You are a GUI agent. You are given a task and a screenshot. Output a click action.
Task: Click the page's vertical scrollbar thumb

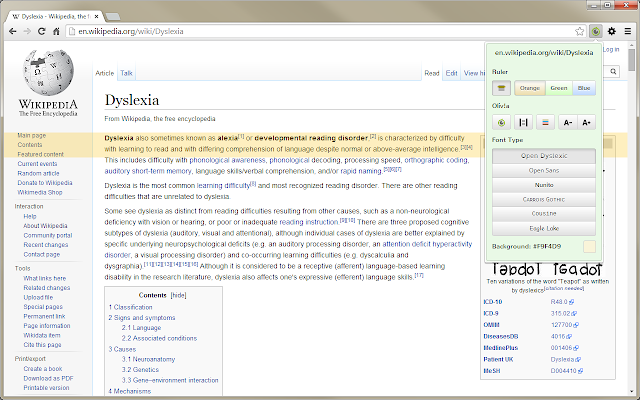632,60
